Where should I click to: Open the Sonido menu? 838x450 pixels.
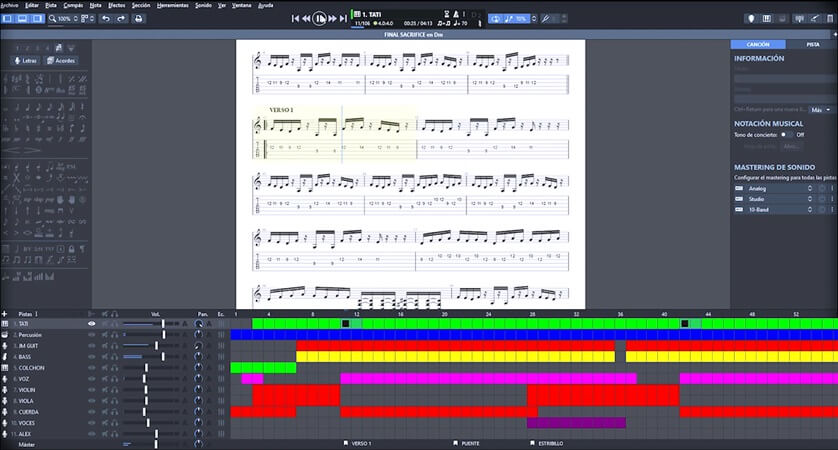[x=203, y=5]
